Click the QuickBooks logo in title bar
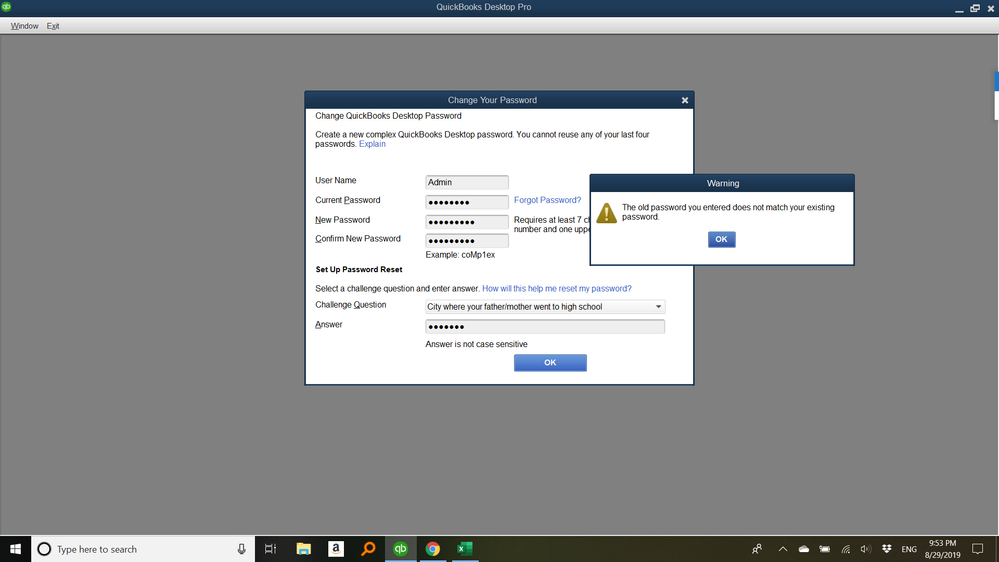The width and height of the screenshot is (999, 562). point(6,6)
